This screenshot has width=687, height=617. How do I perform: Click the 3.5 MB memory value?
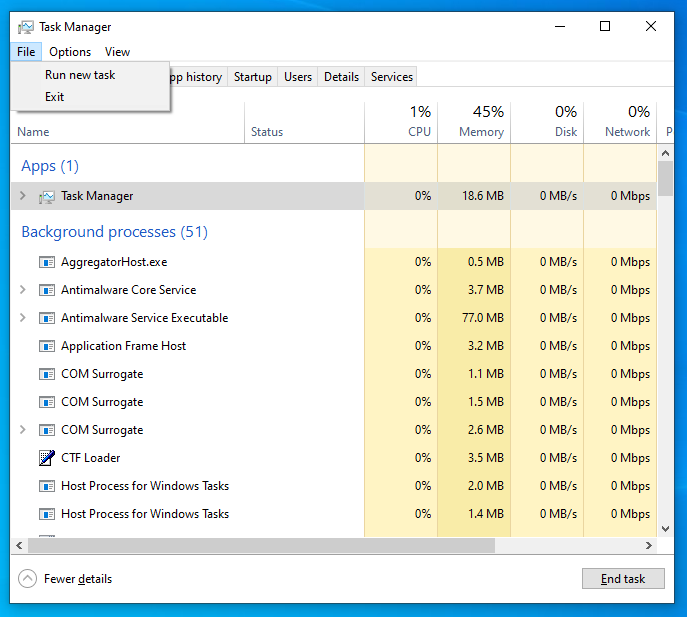[x=485, y=457]
